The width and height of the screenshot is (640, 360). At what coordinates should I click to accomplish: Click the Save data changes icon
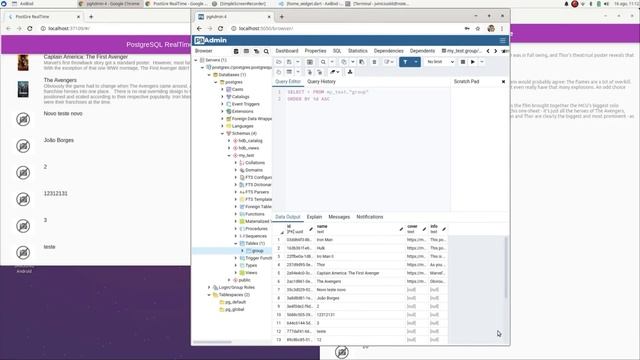pyautogui.click(x=310, y=62)
